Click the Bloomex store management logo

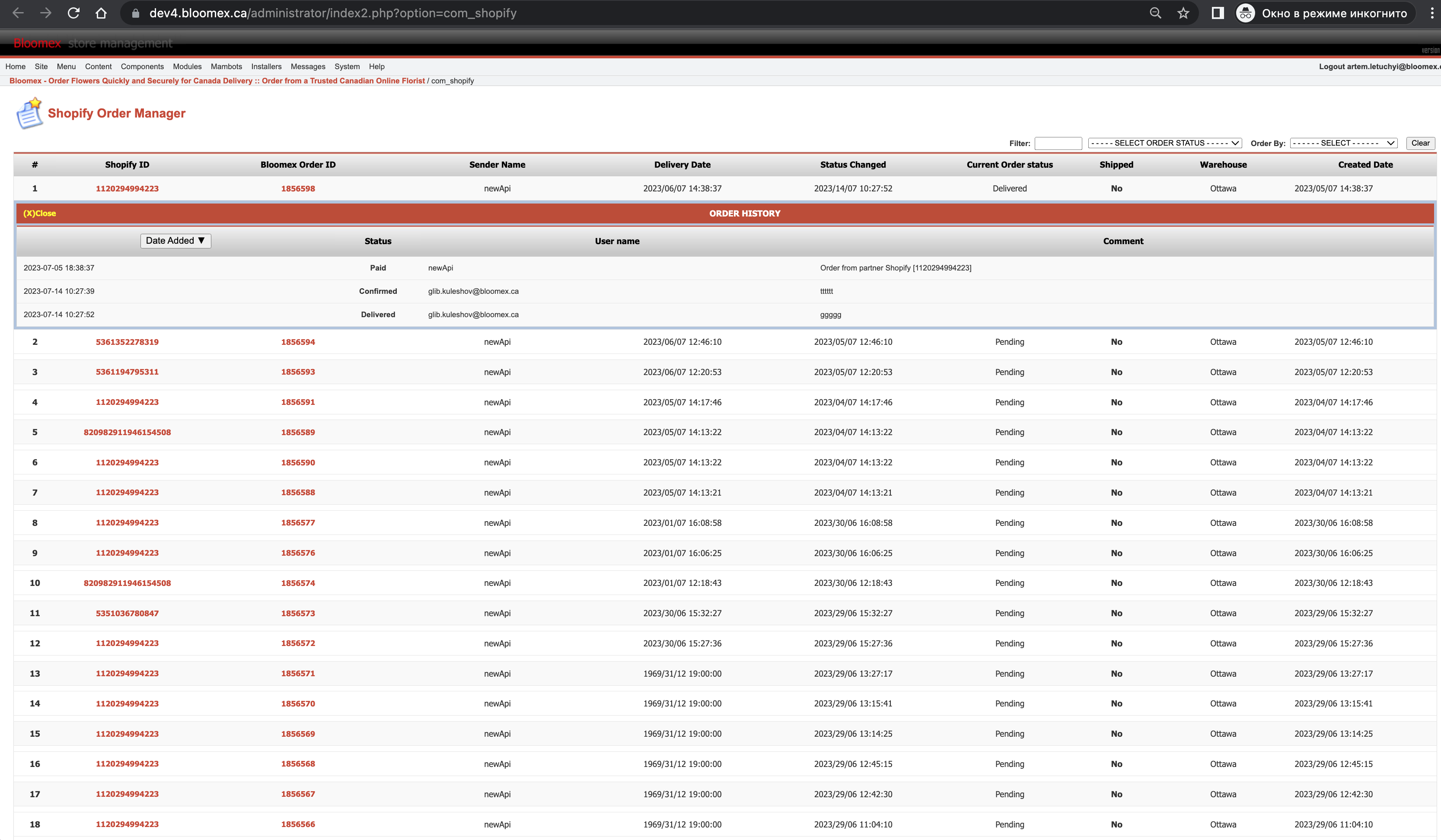[x=92, y=43]
